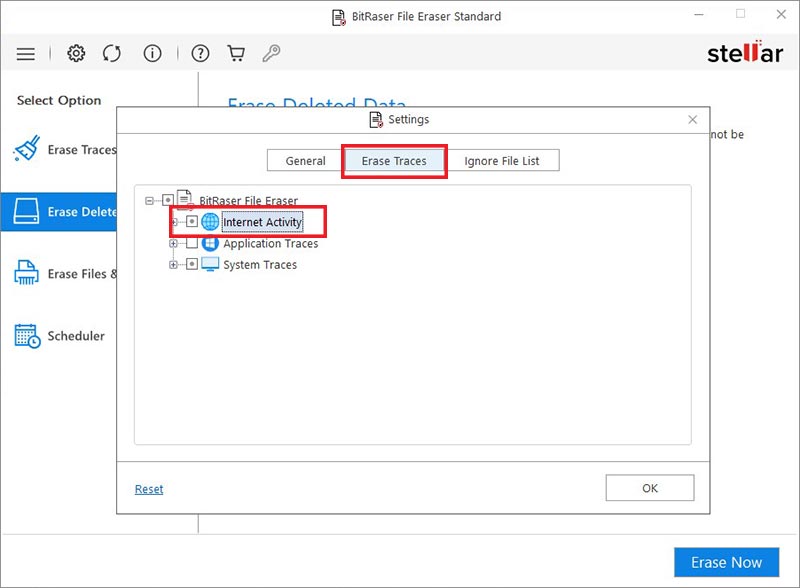800x588 pixels.
Task: Click the System Traces monitor icon
Action: [210, 264]
